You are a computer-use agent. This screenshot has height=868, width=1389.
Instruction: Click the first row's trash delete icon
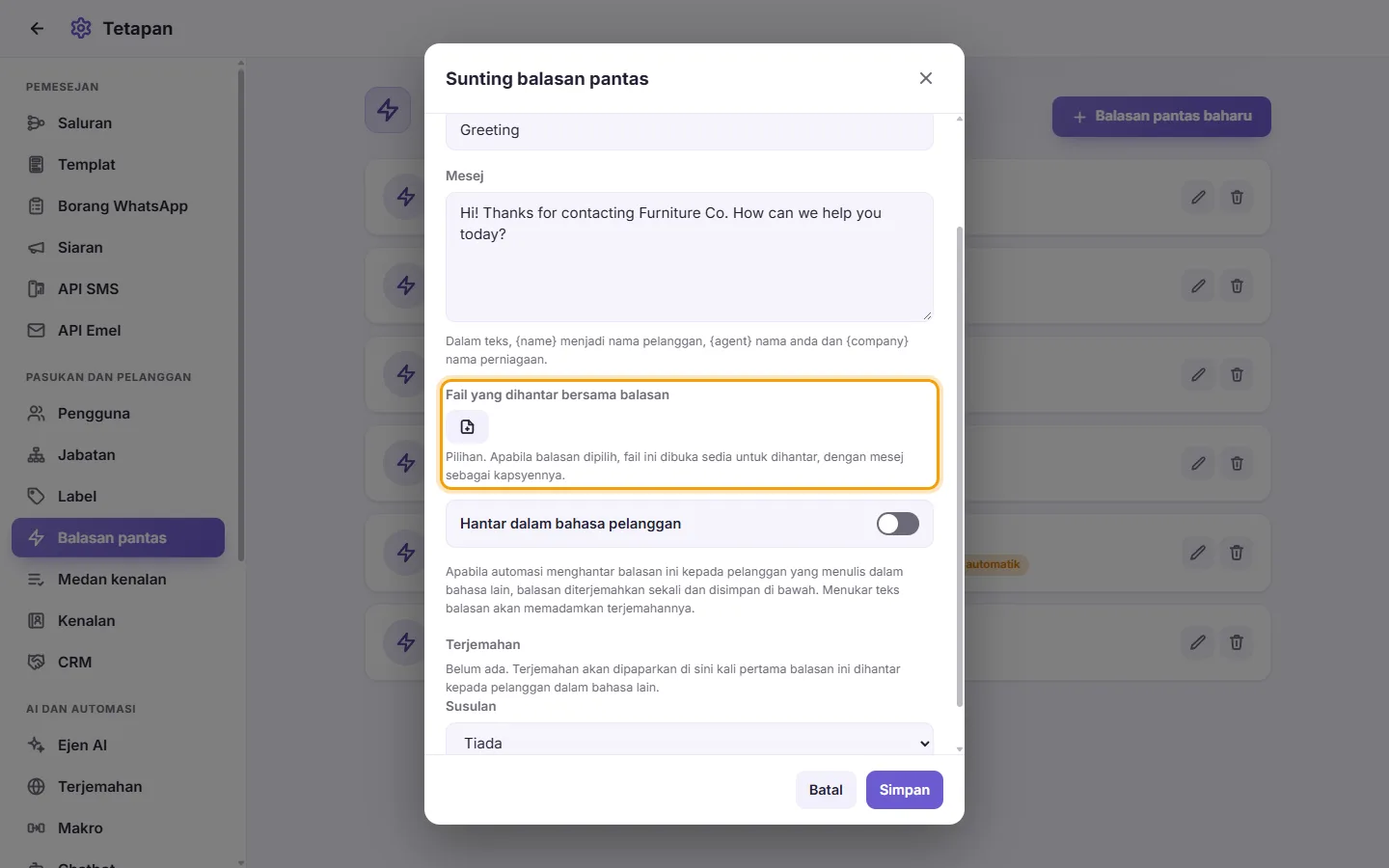(1237, 198)
